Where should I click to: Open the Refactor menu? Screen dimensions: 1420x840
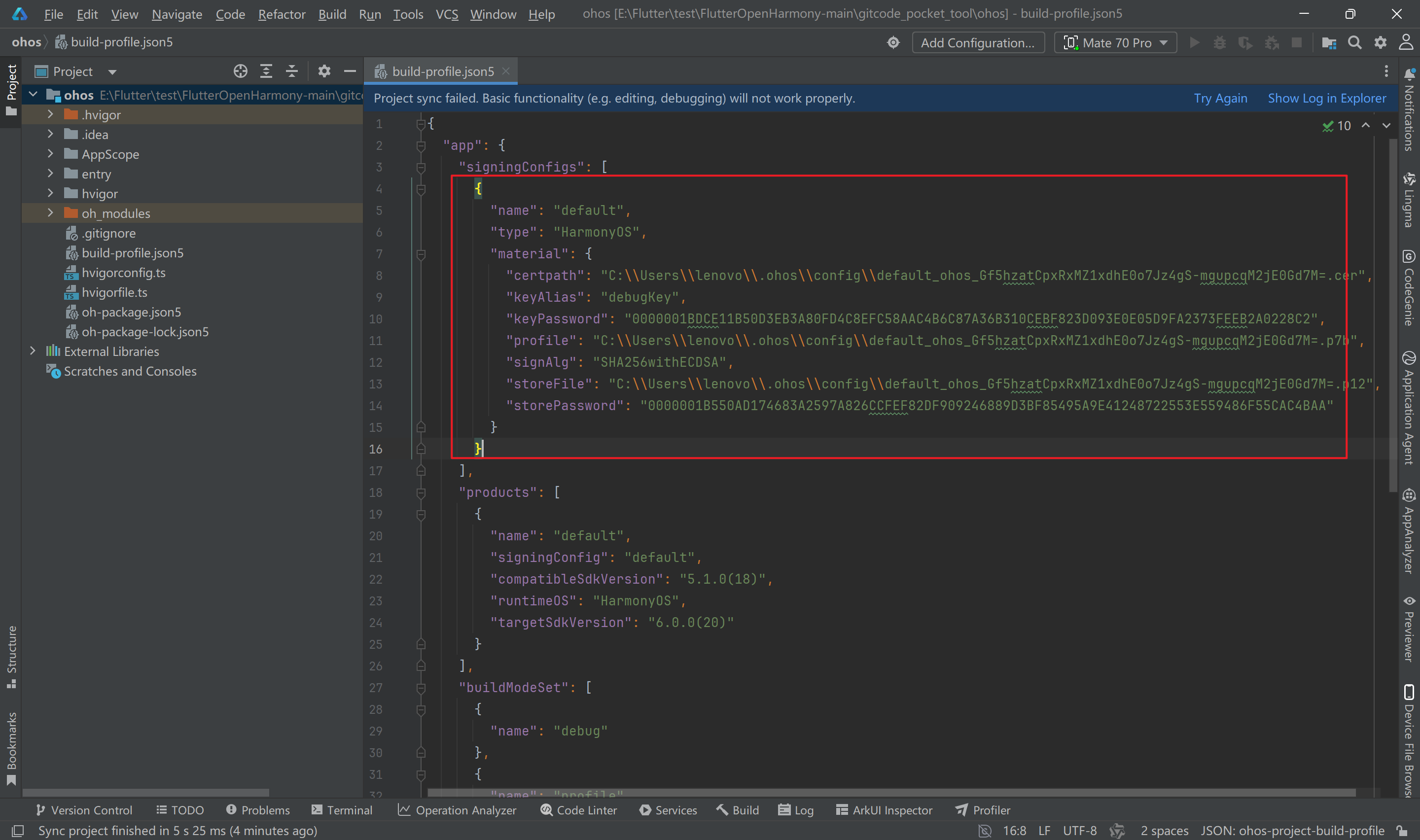click(x=281, y=14)
